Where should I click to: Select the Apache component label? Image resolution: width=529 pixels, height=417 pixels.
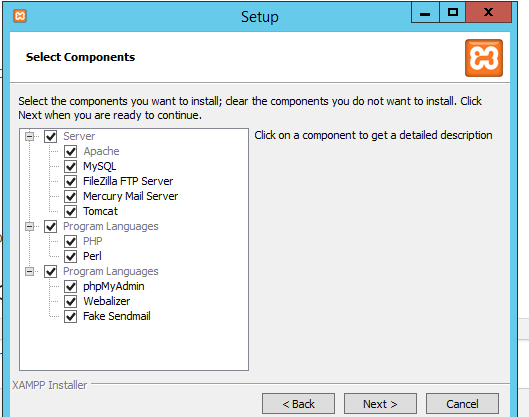coord(101,151)
